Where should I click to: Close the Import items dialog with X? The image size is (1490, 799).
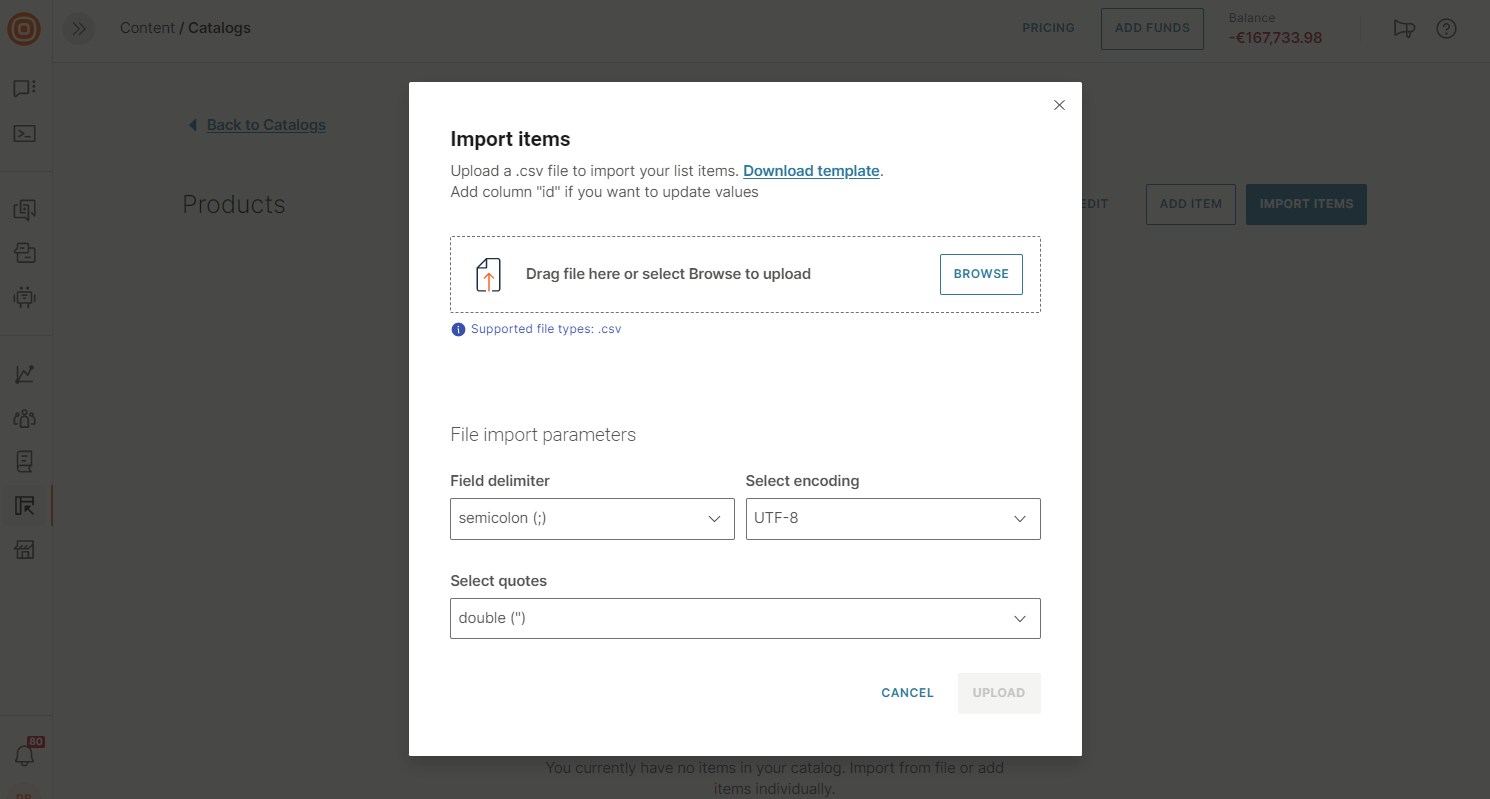(x=1059, y=105)
